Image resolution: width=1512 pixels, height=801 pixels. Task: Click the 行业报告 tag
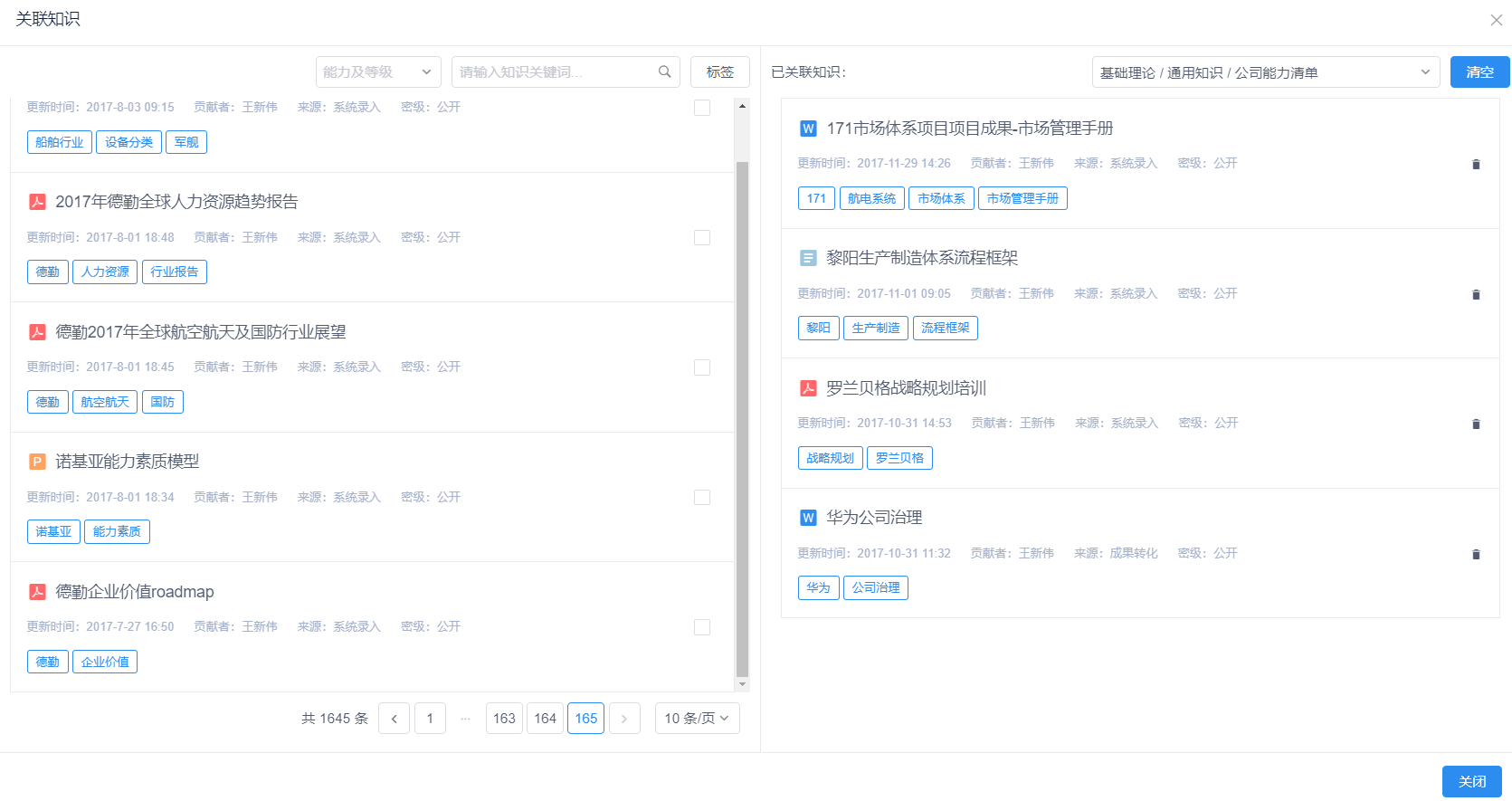[175, 272]
